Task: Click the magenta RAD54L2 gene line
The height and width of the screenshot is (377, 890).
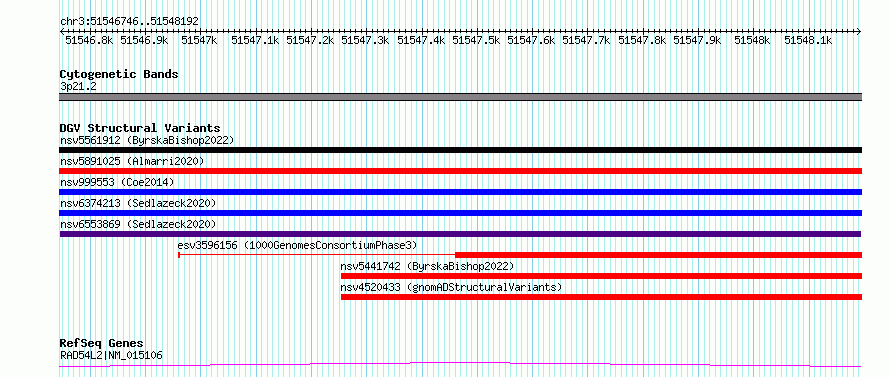Action: tap(460, 365)
